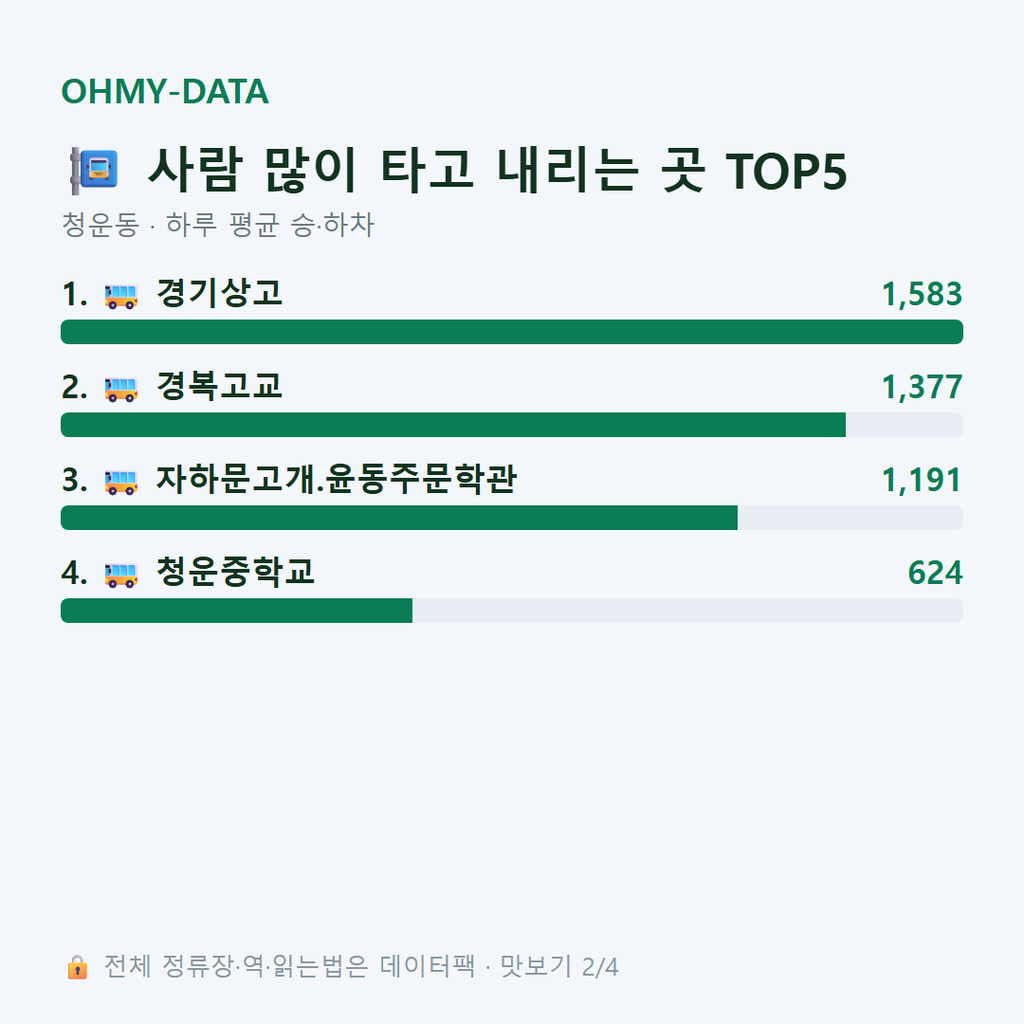The width and height of the screenshot is (1024, 1024).
Task: Click the bus icon beside 자하문고개.윤동주문학관
Action: pyautogui.click(x=121, y=482)
